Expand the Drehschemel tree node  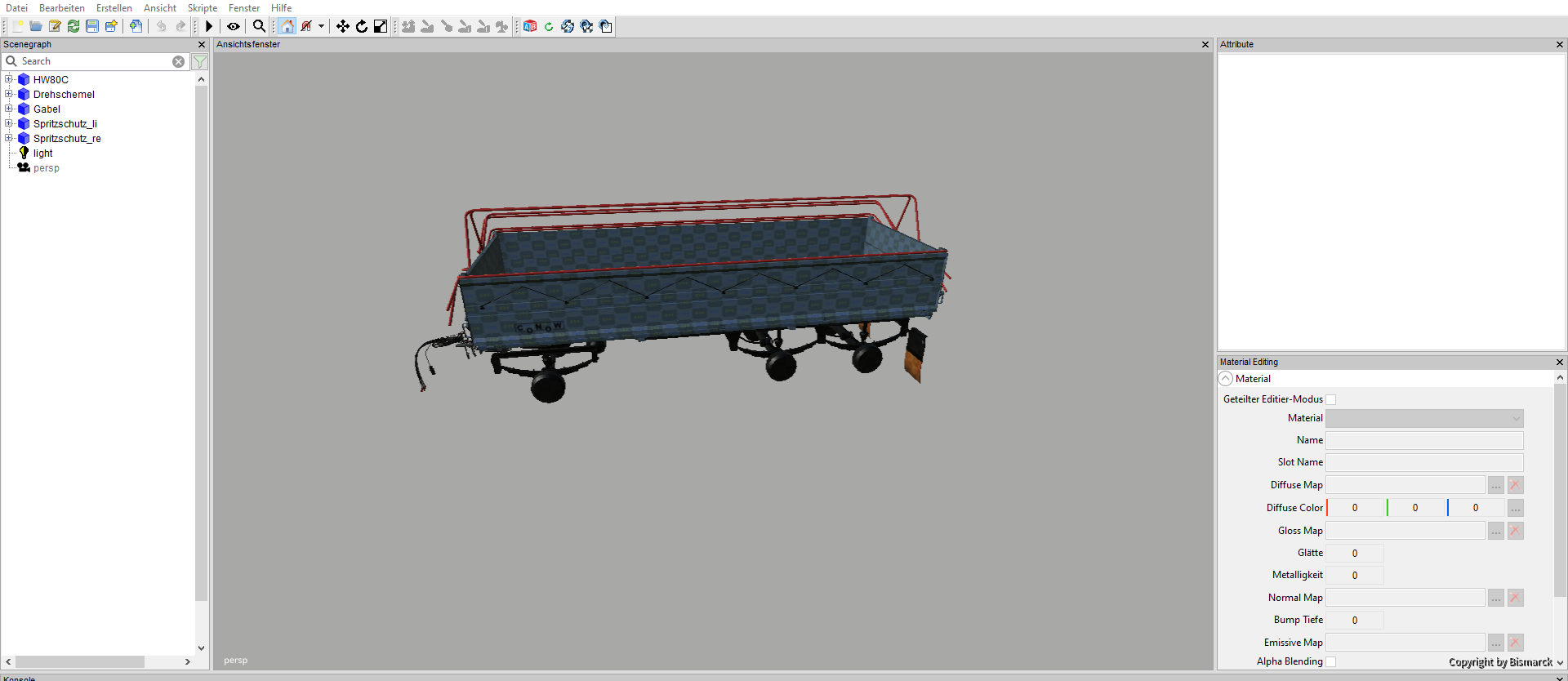click(9, 94)
